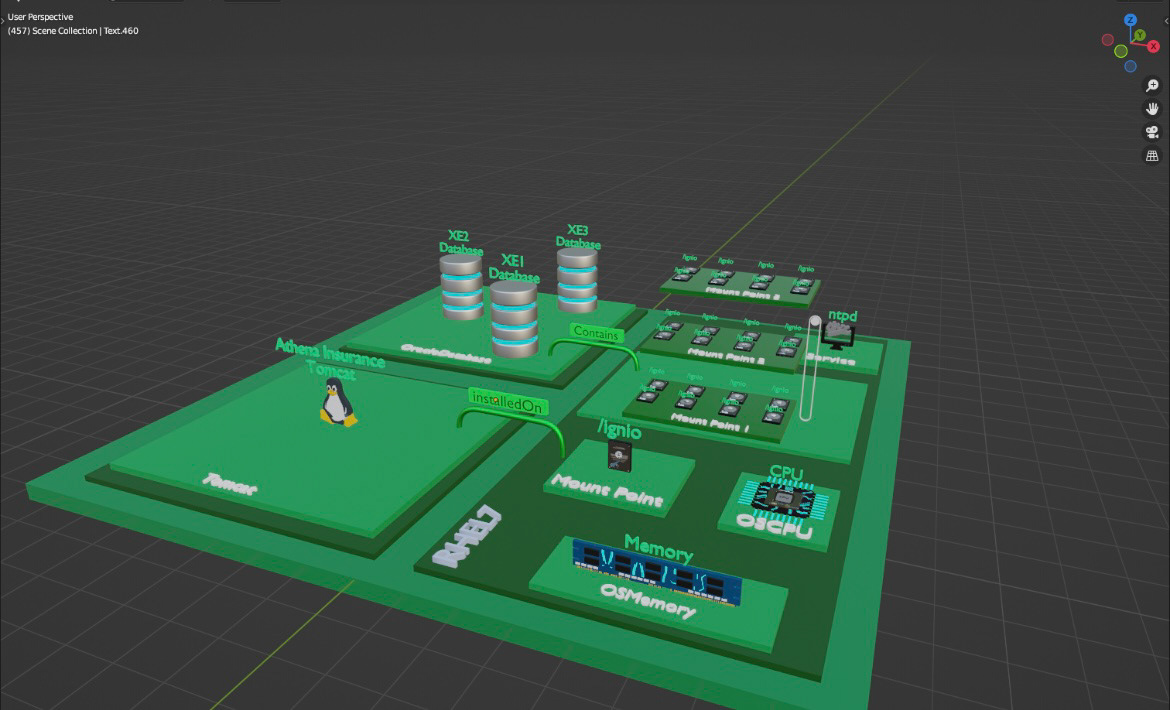Expand the left toolbar chevron

(x=2, y=21)
